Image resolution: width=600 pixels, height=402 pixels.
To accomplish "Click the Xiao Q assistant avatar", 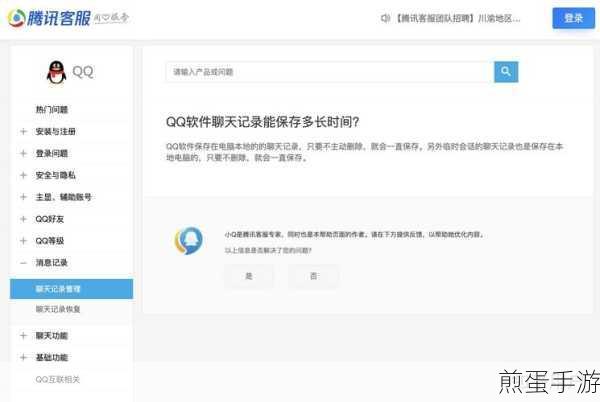I will [x=189, y=241].
